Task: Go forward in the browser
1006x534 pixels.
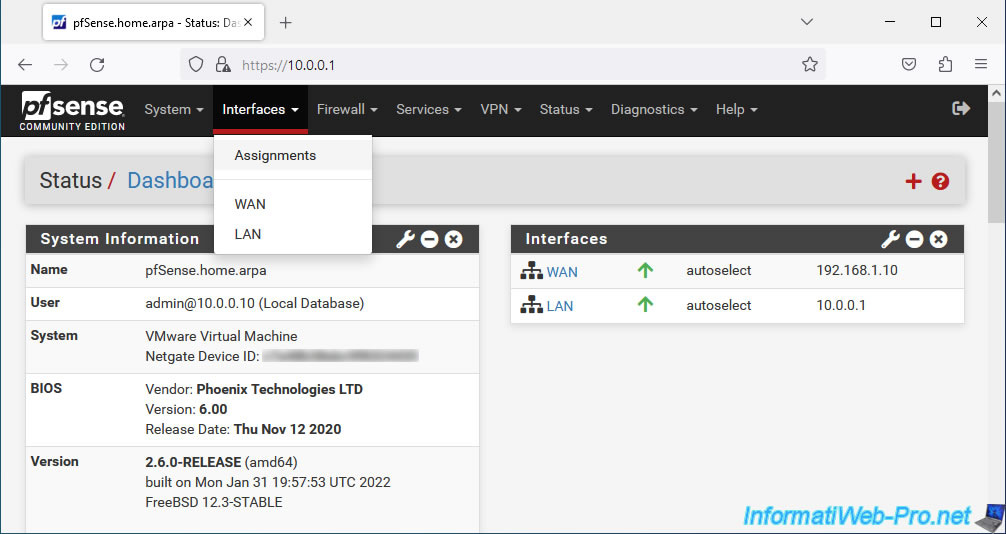Action: 61,64
